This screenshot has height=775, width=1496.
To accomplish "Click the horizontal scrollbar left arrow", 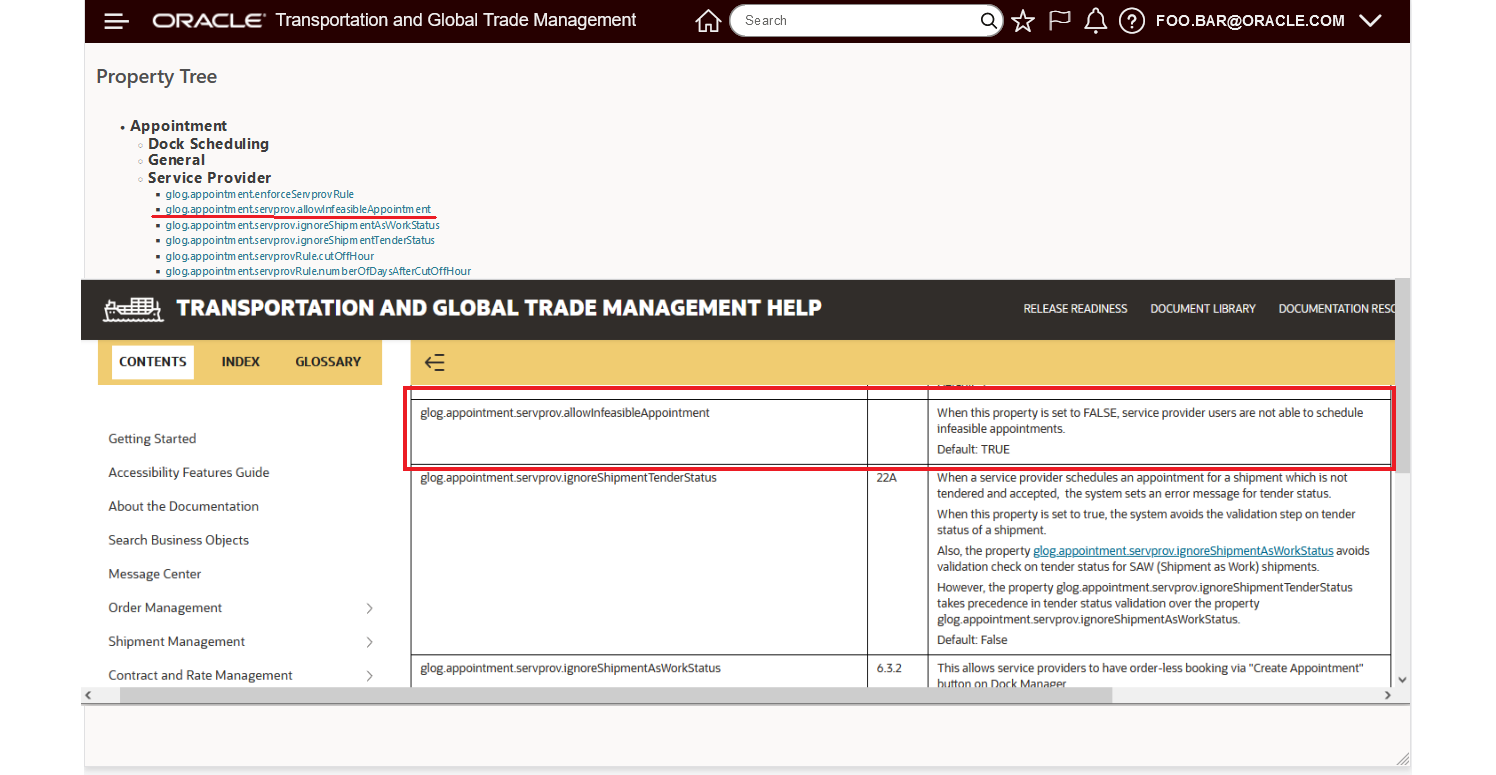I will click(x=88, y=695).
